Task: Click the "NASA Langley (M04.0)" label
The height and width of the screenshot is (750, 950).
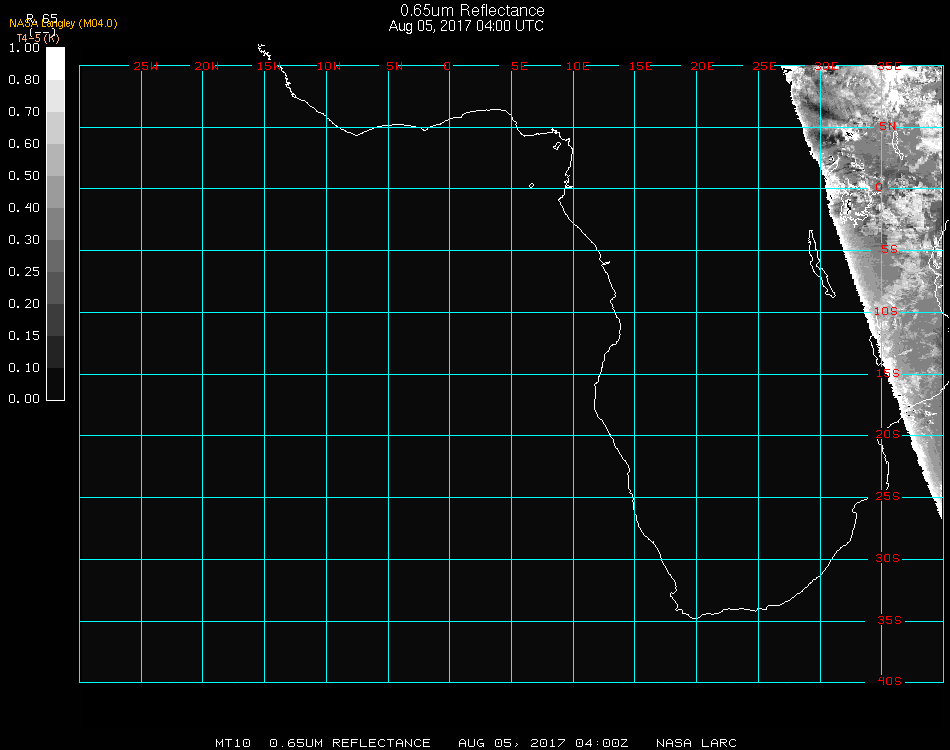Action: 63,24
